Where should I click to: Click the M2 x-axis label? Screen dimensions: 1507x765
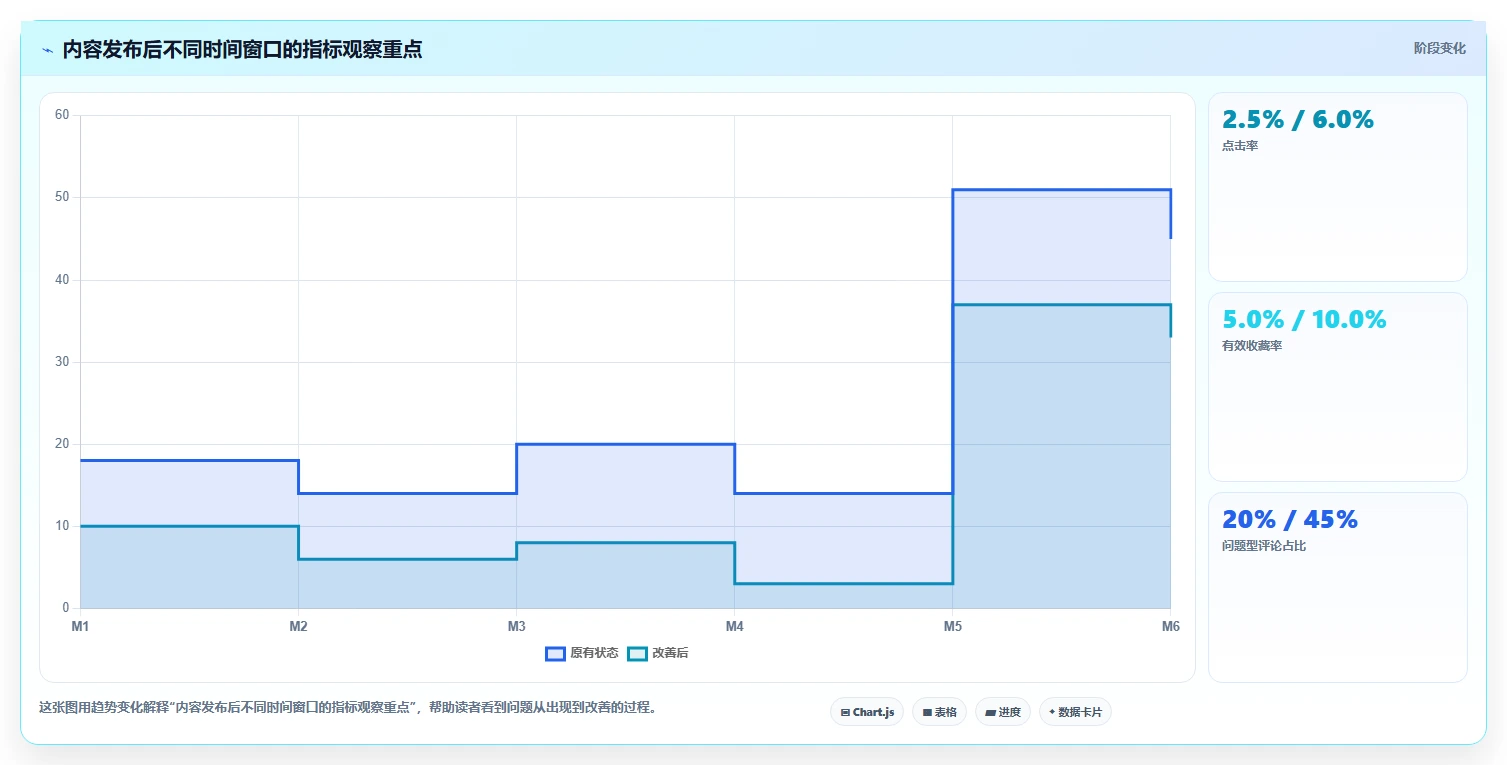tap(298, 627)
